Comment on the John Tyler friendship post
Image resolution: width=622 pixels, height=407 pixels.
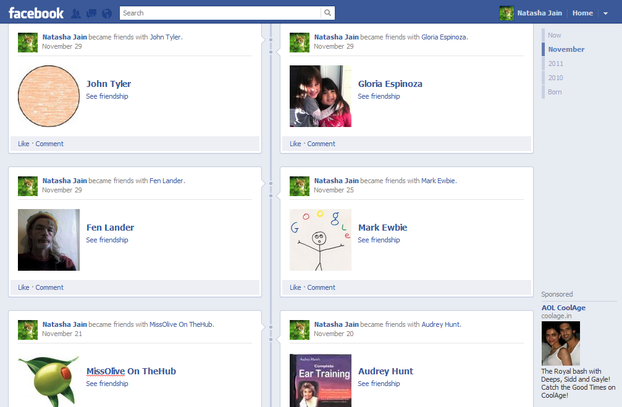pyautogui.click(x=49, y=144)
